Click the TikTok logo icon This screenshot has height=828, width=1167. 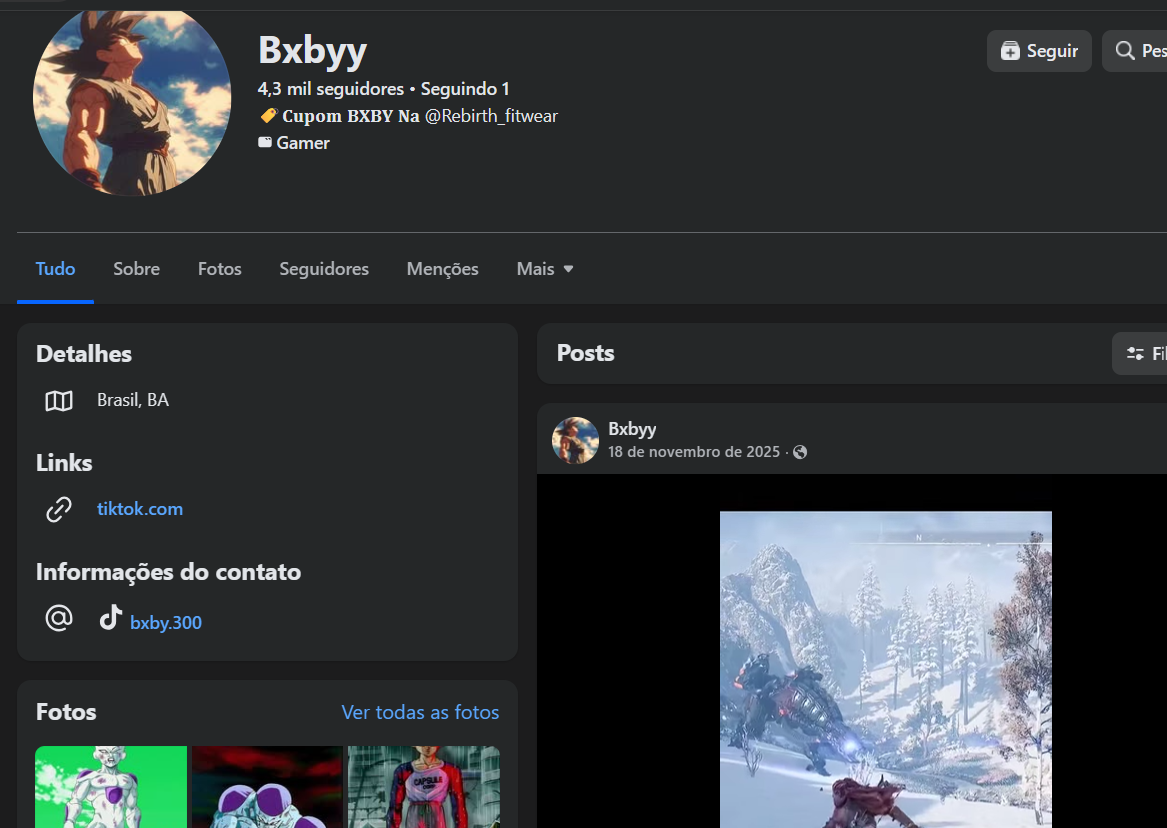click(x=111, y=617)
